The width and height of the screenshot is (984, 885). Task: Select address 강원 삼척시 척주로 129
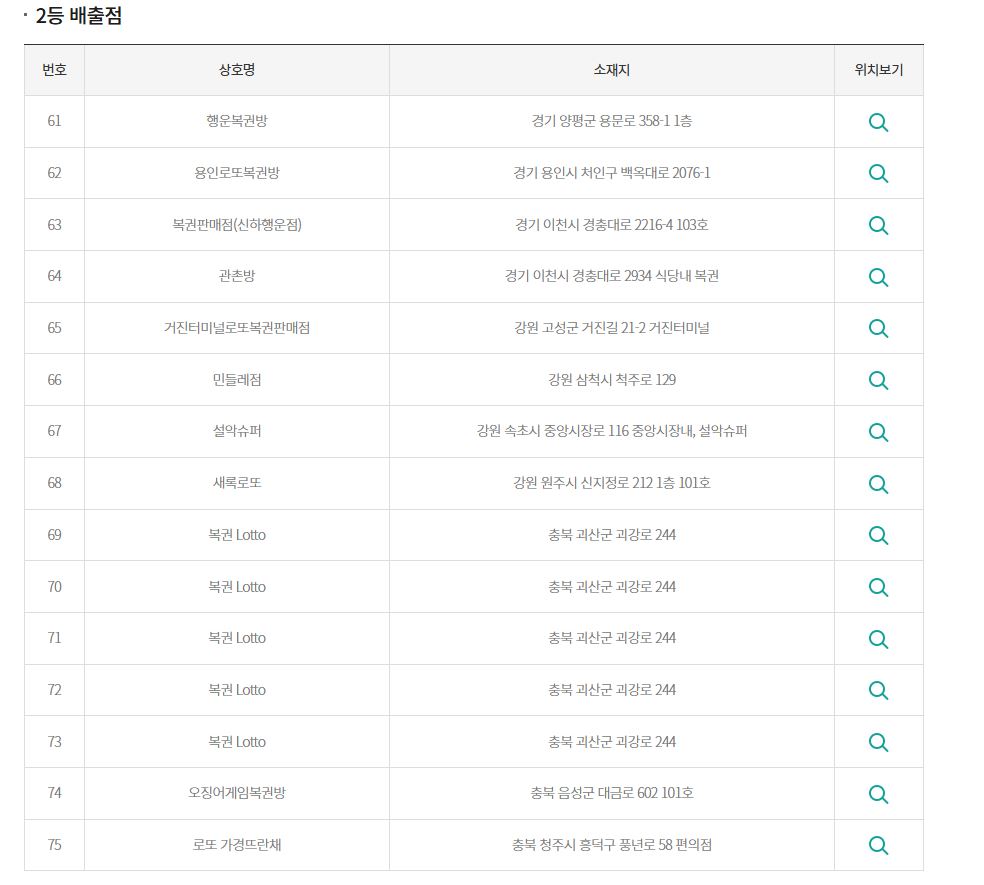coord(611,380)
